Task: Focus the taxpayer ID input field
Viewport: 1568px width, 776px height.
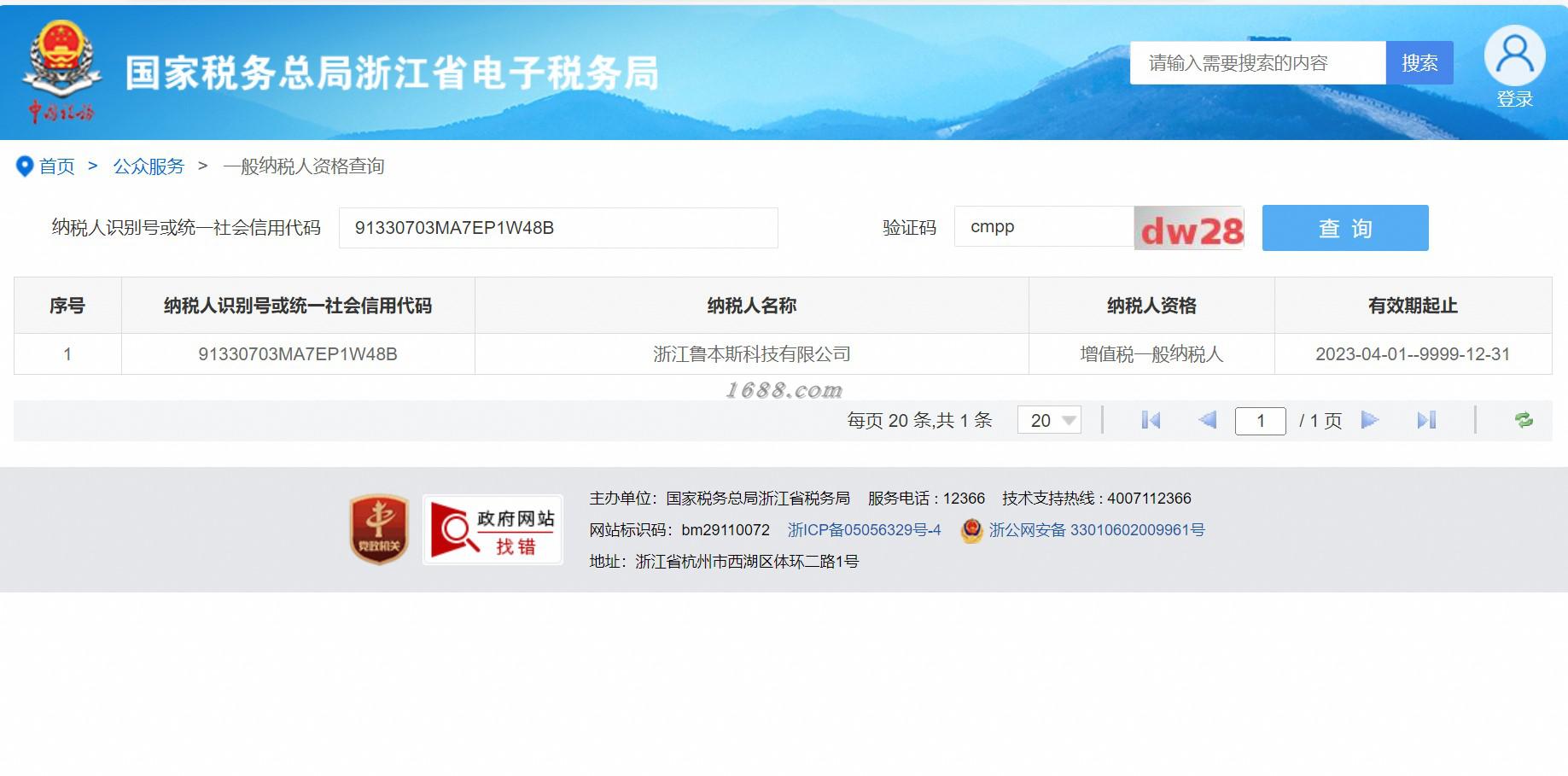Action: pyautogui.click(x=558, y=228)
